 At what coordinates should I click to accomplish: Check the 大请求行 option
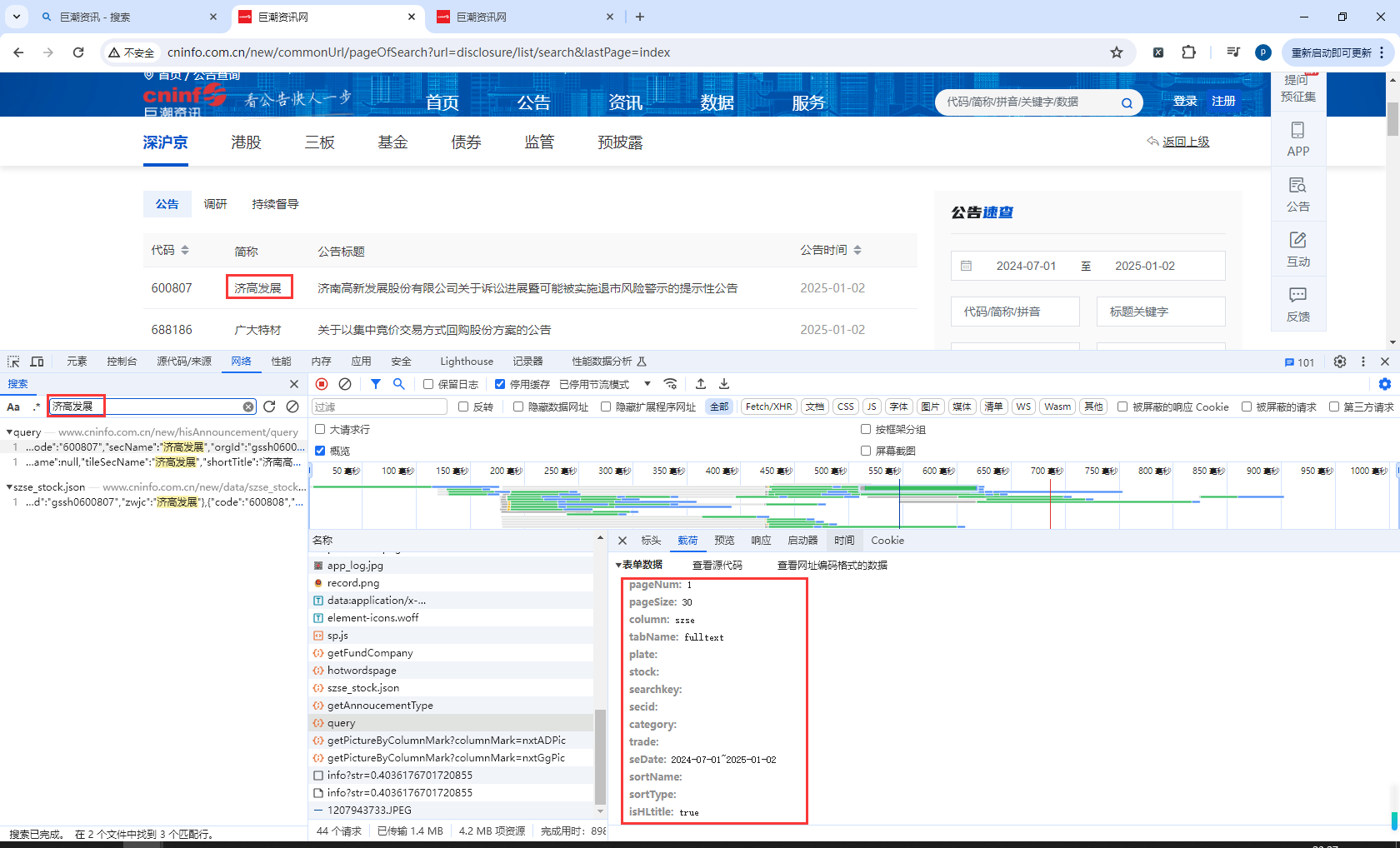coord(320,429)
